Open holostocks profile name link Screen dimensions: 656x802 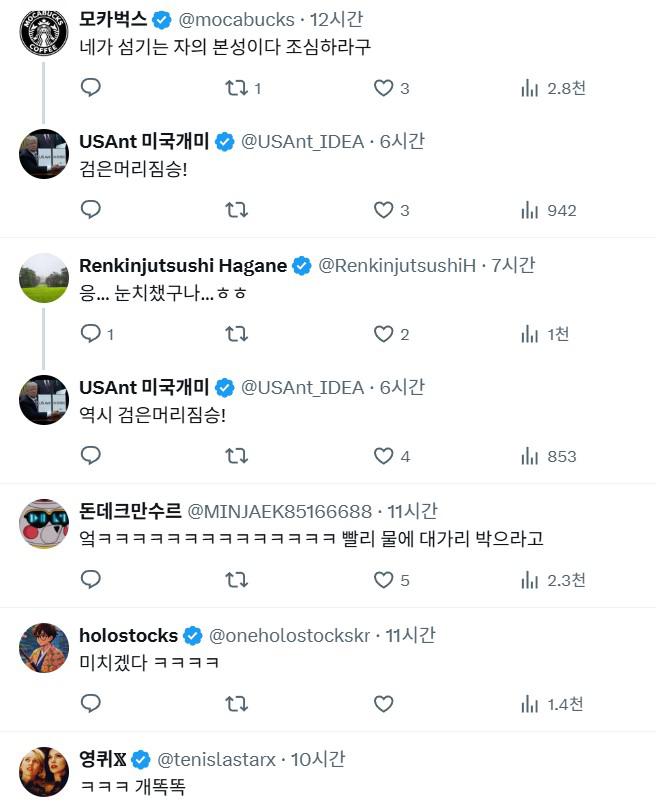click(x=128, y=635)
